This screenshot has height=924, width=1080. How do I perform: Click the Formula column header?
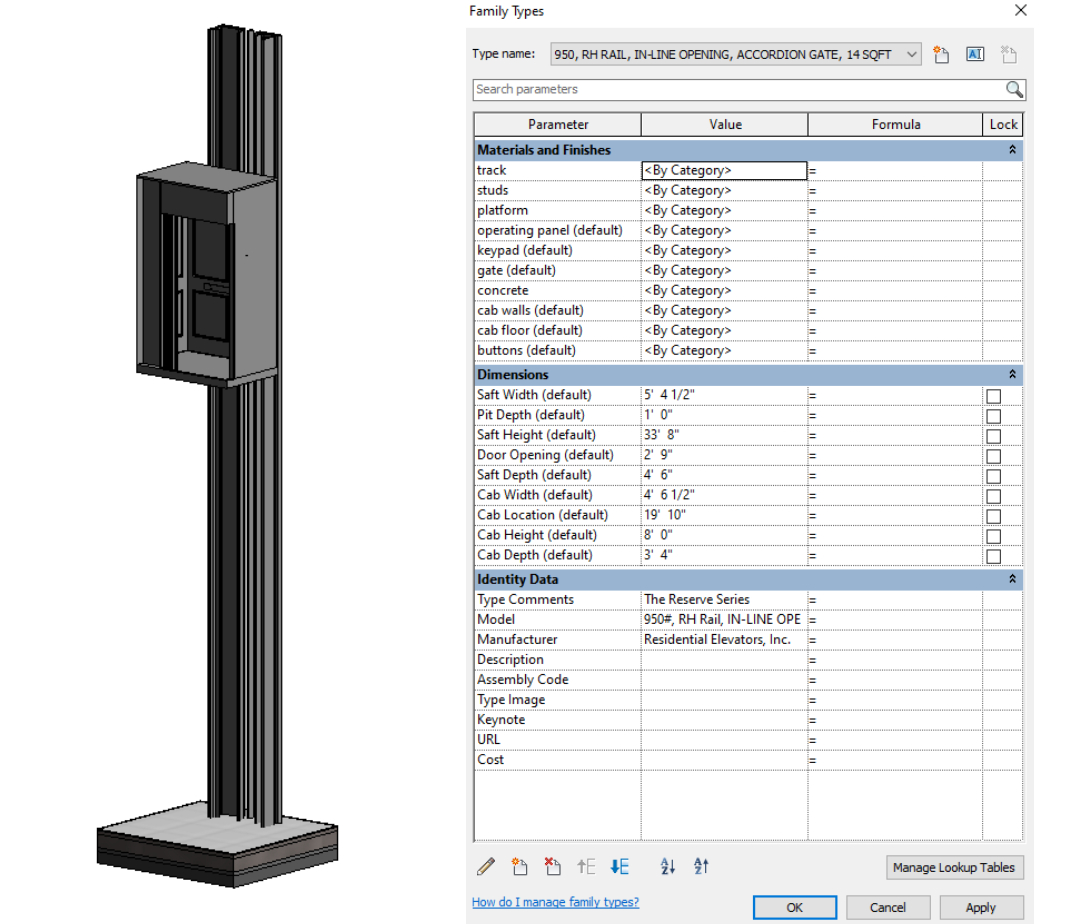pyautogui.click(x=895, y=125)
